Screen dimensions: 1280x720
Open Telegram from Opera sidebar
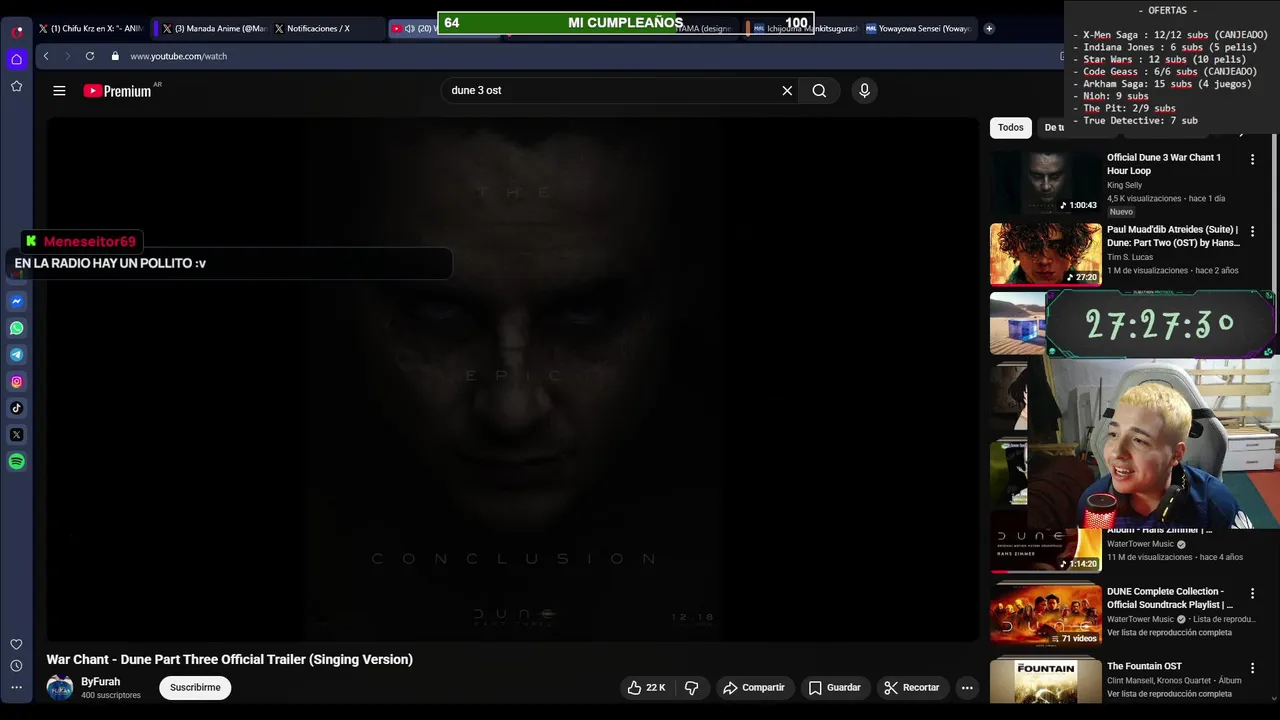[17, 355]
